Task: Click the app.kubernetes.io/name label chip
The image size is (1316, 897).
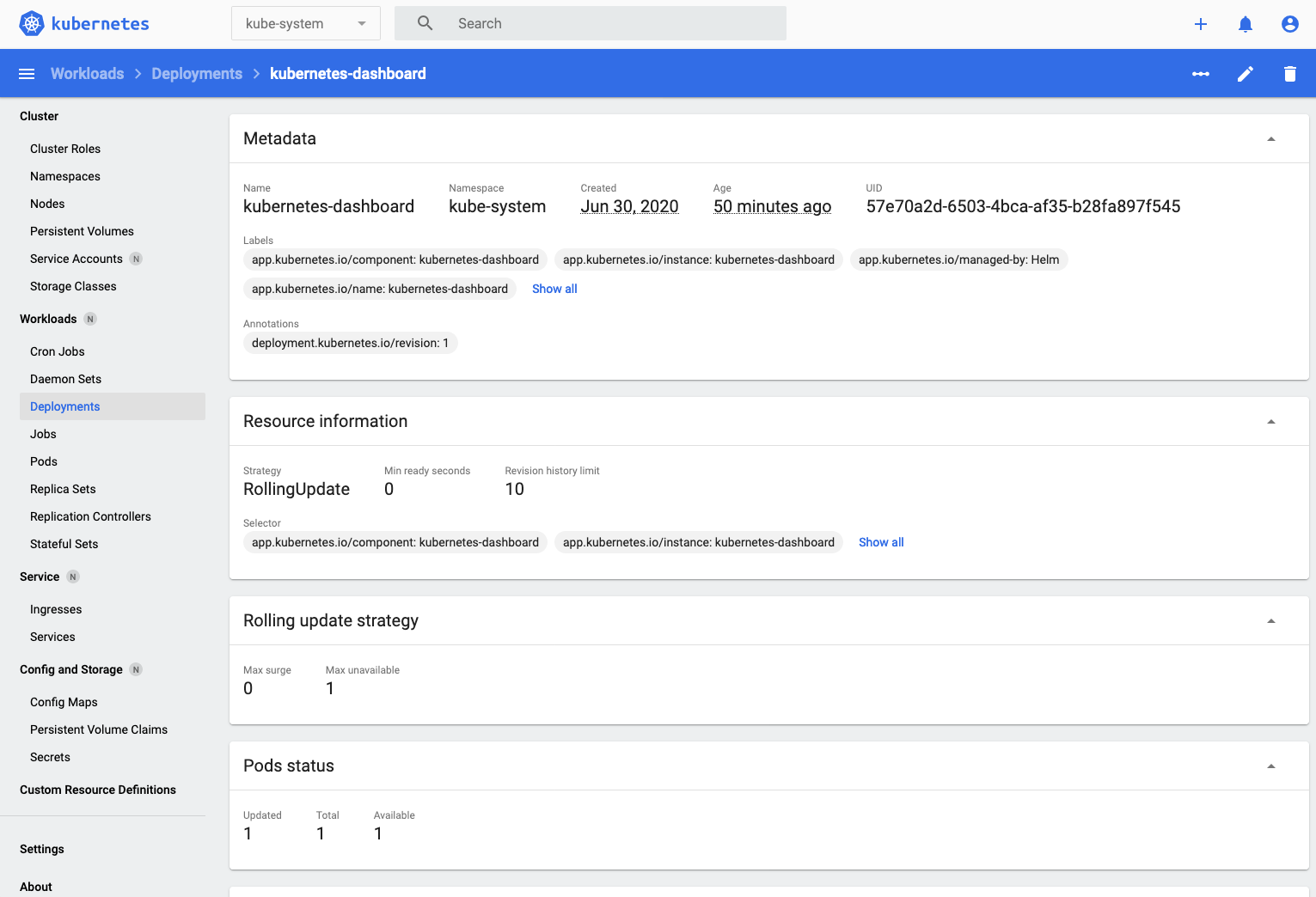Action: tap(380, 289)
